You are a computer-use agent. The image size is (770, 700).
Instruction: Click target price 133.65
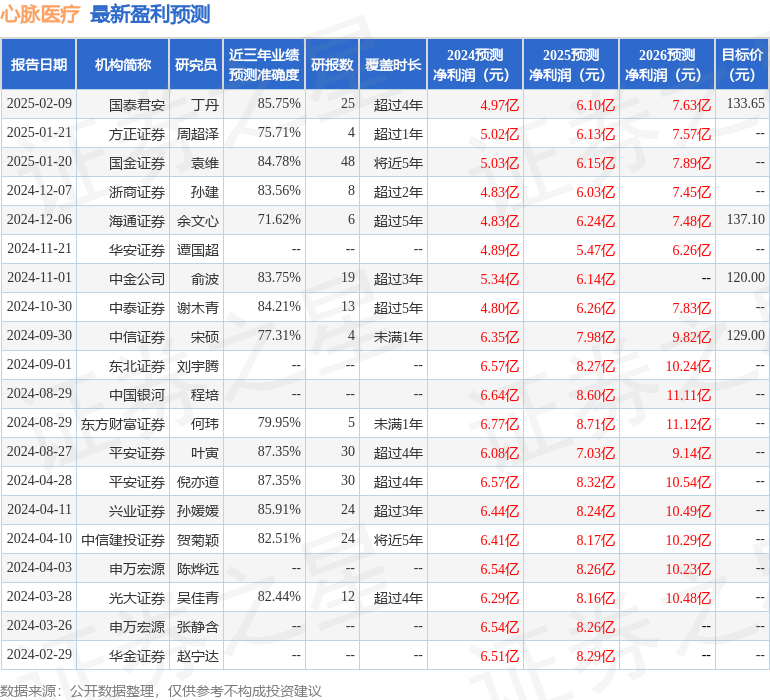(745, 104)
